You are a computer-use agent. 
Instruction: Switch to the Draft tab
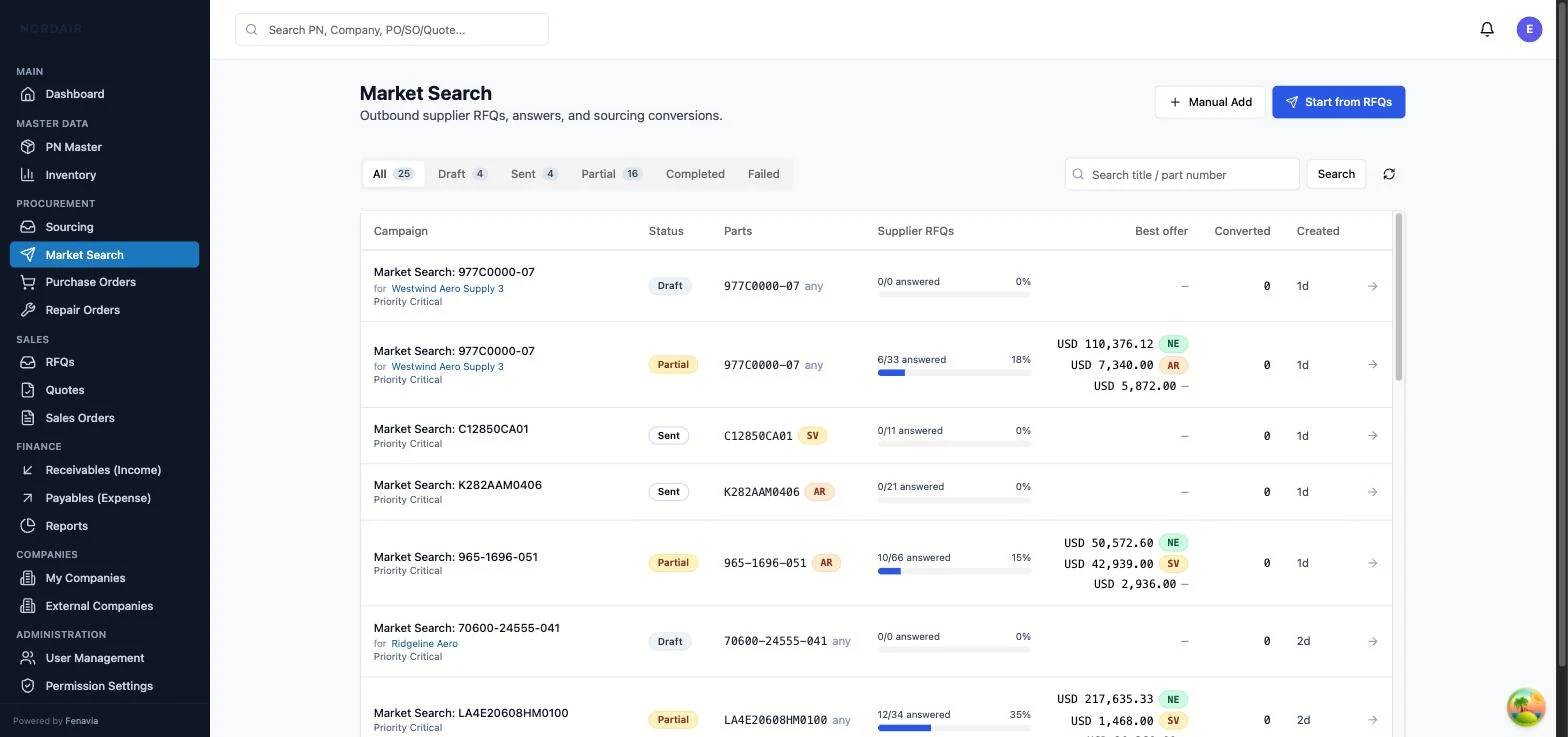click(462, 174)
